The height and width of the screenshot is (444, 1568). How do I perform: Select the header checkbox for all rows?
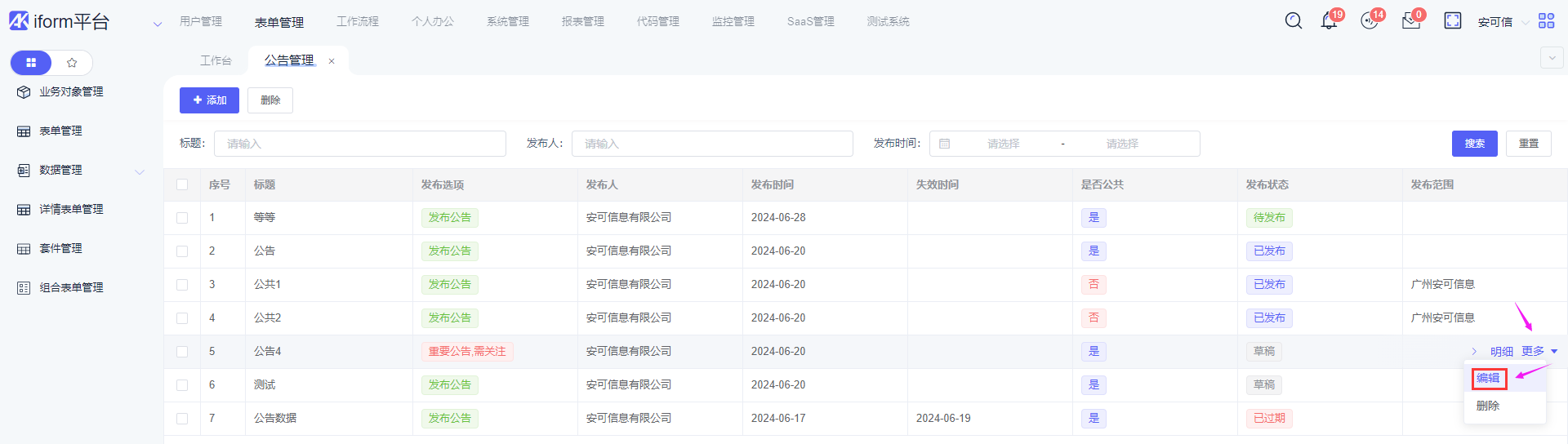point(182,184)
